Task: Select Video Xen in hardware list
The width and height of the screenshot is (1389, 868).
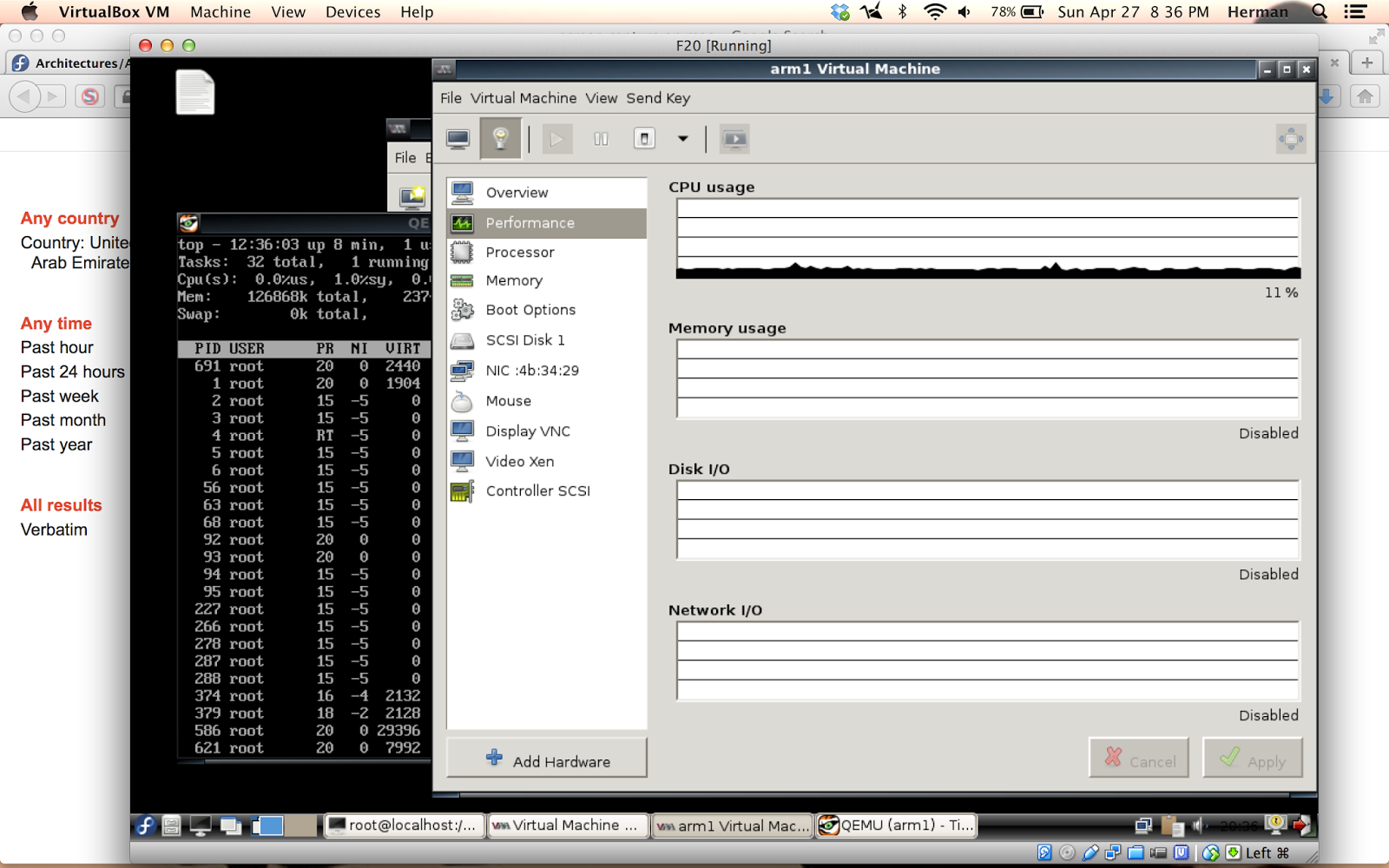Action: pos(547,462)
